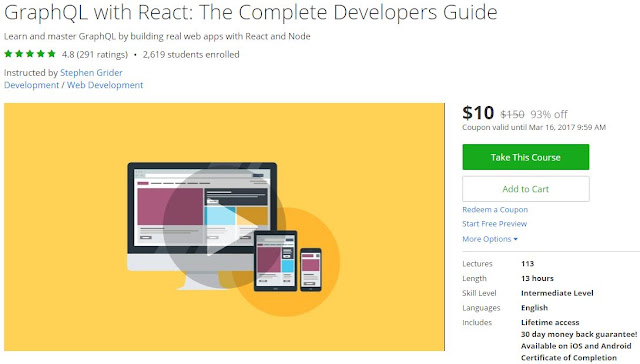Click the green Take This Course button
The height and width of the screenshot is (364, 640).
tap(526, 157)
